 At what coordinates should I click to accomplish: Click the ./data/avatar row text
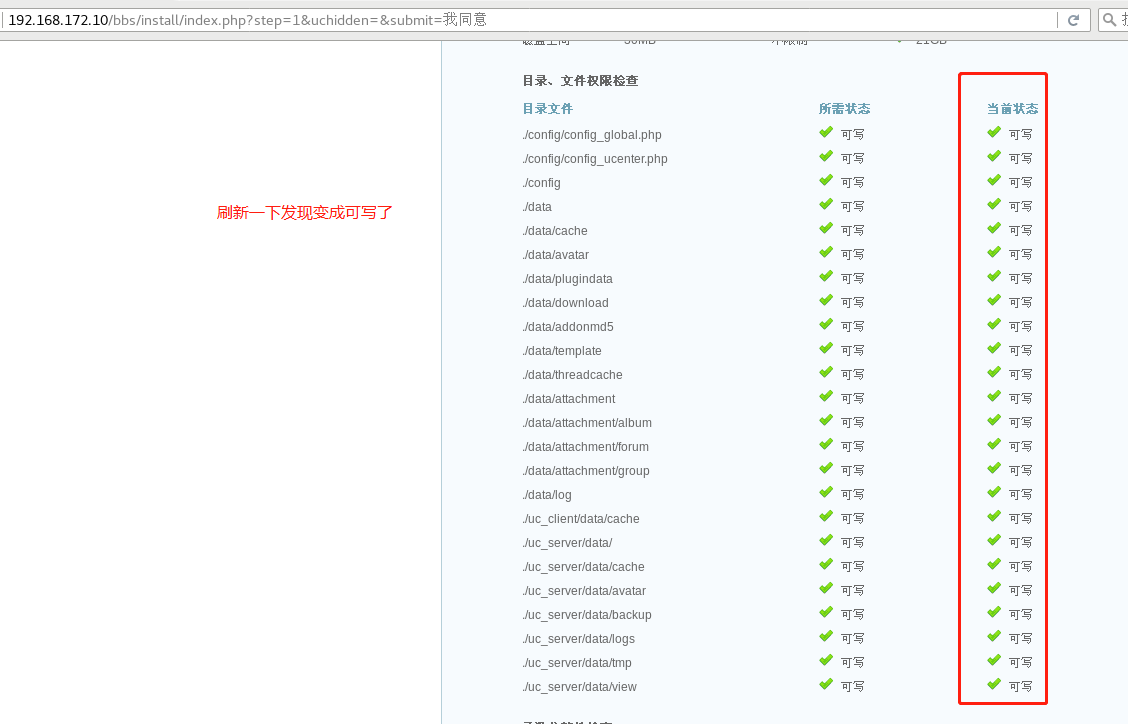(555, 255)
